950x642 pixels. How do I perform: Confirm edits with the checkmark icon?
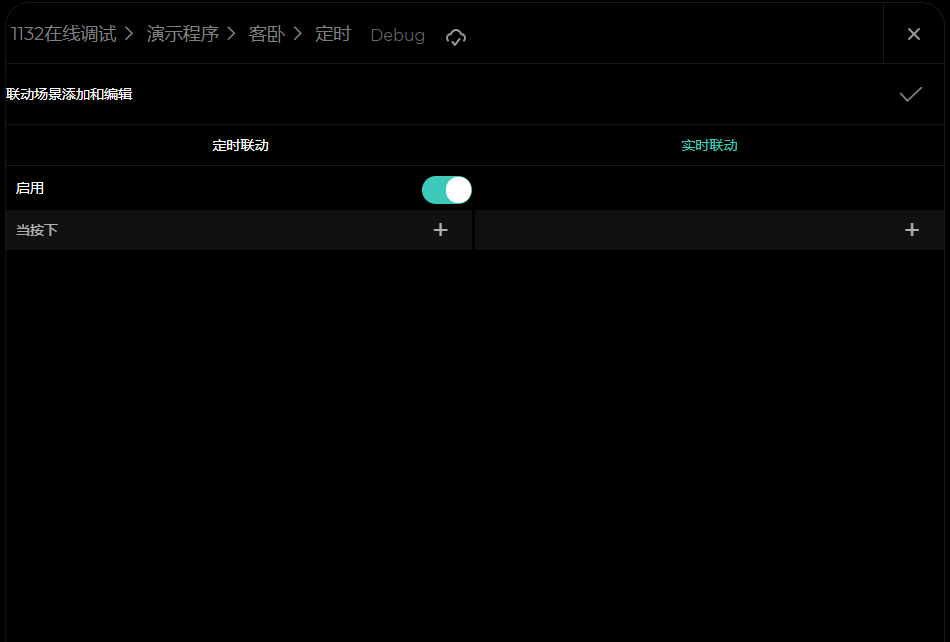(x=910, y=94)
